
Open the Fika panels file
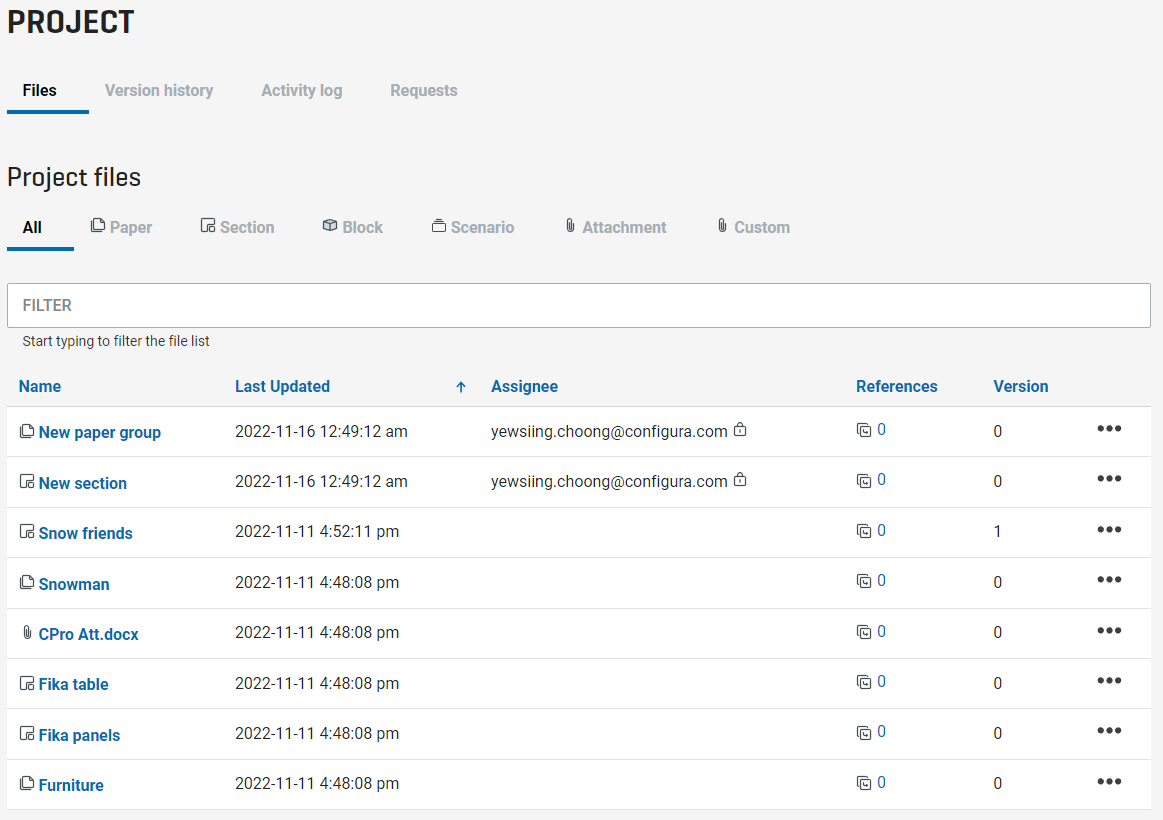point(79,735)
